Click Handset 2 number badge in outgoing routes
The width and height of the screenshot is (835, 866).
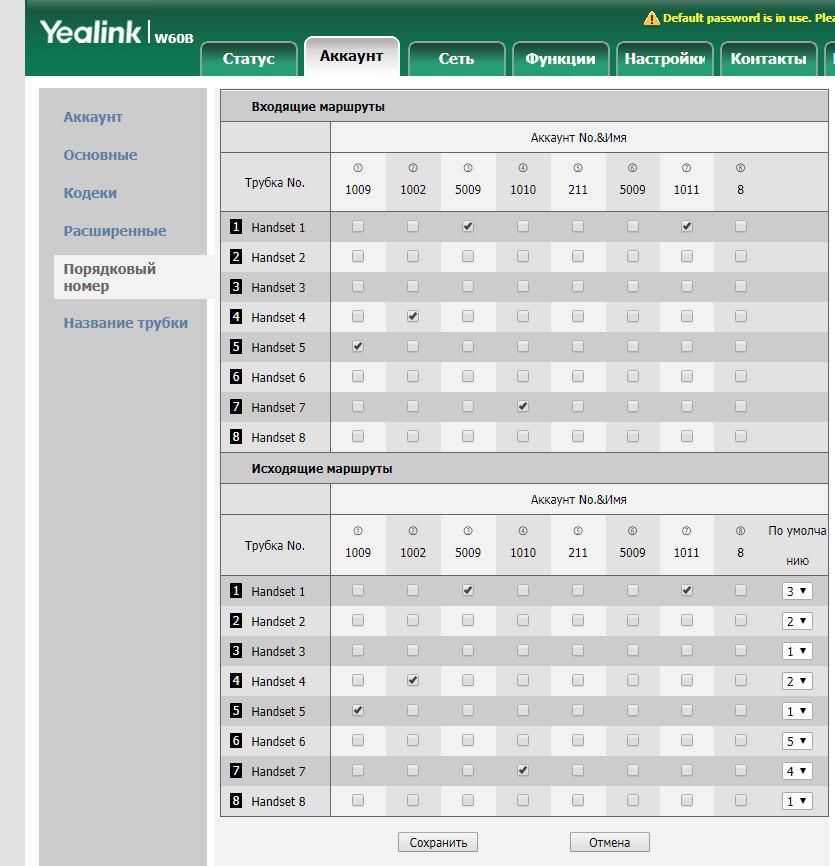tap(236, 622)
